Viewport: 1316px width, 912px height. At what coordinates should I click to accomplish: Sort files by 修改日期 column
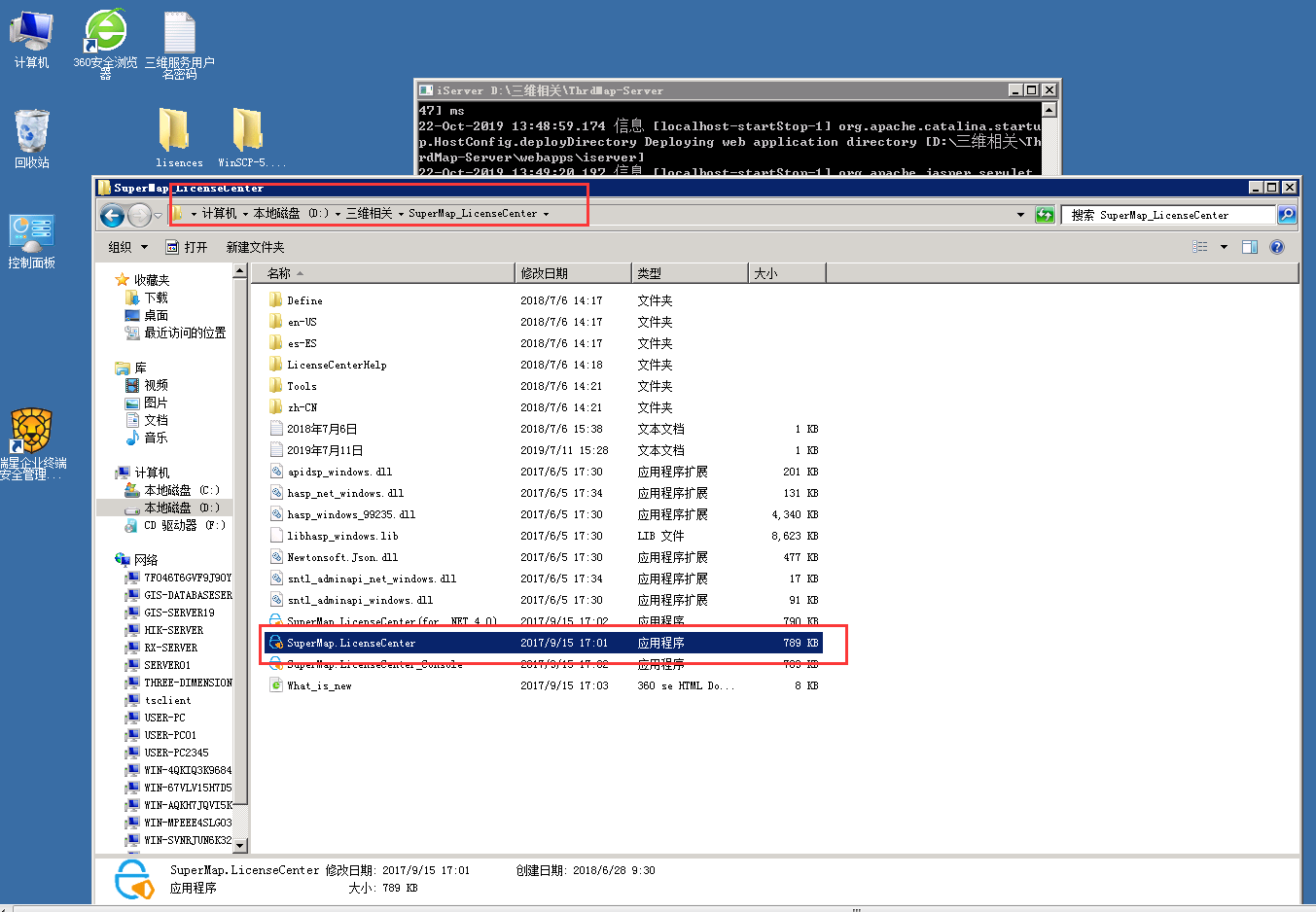tap(573, 273)
